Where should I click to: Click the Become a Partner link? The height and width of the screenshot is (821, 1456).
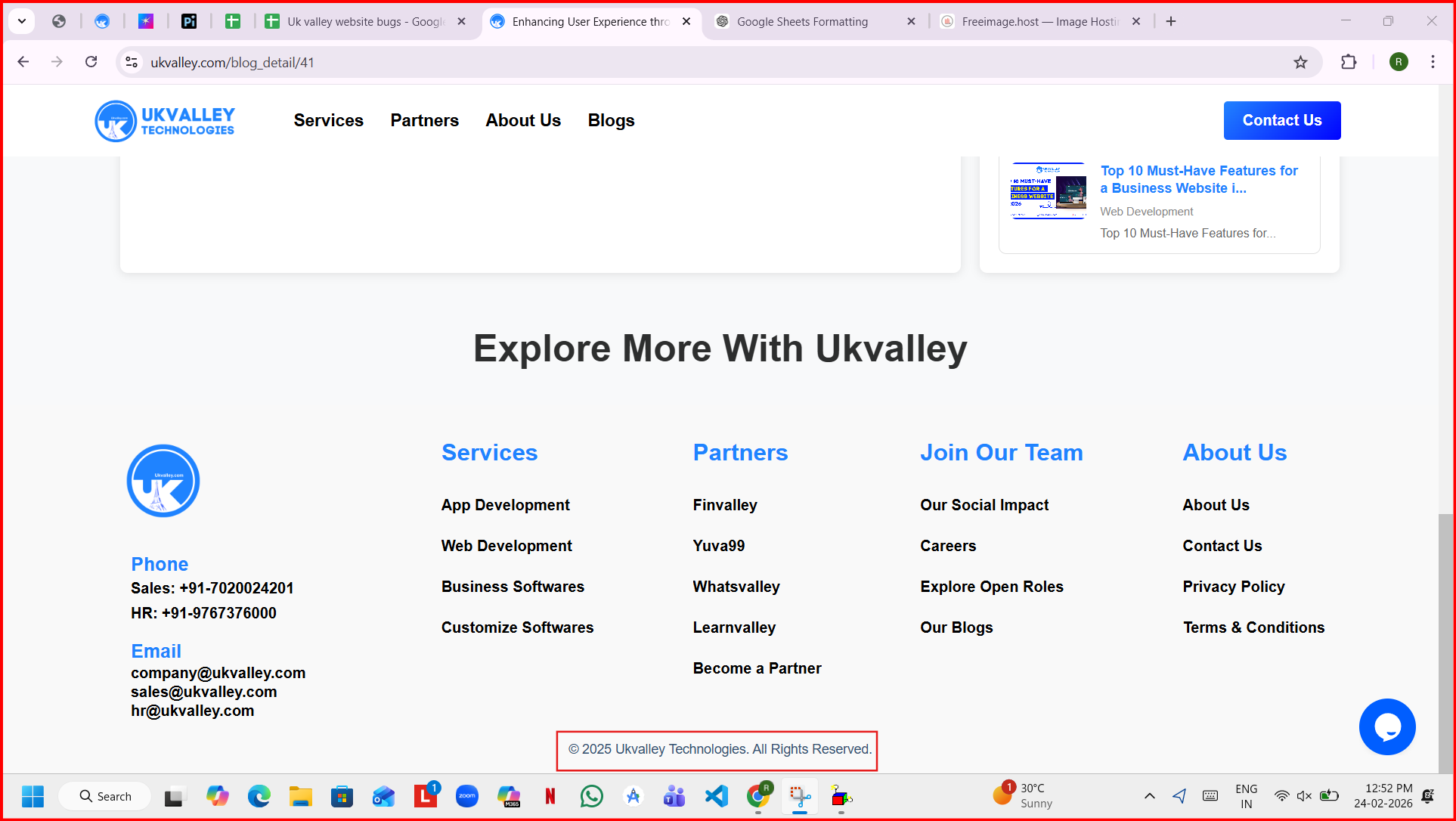click(757, 668)
